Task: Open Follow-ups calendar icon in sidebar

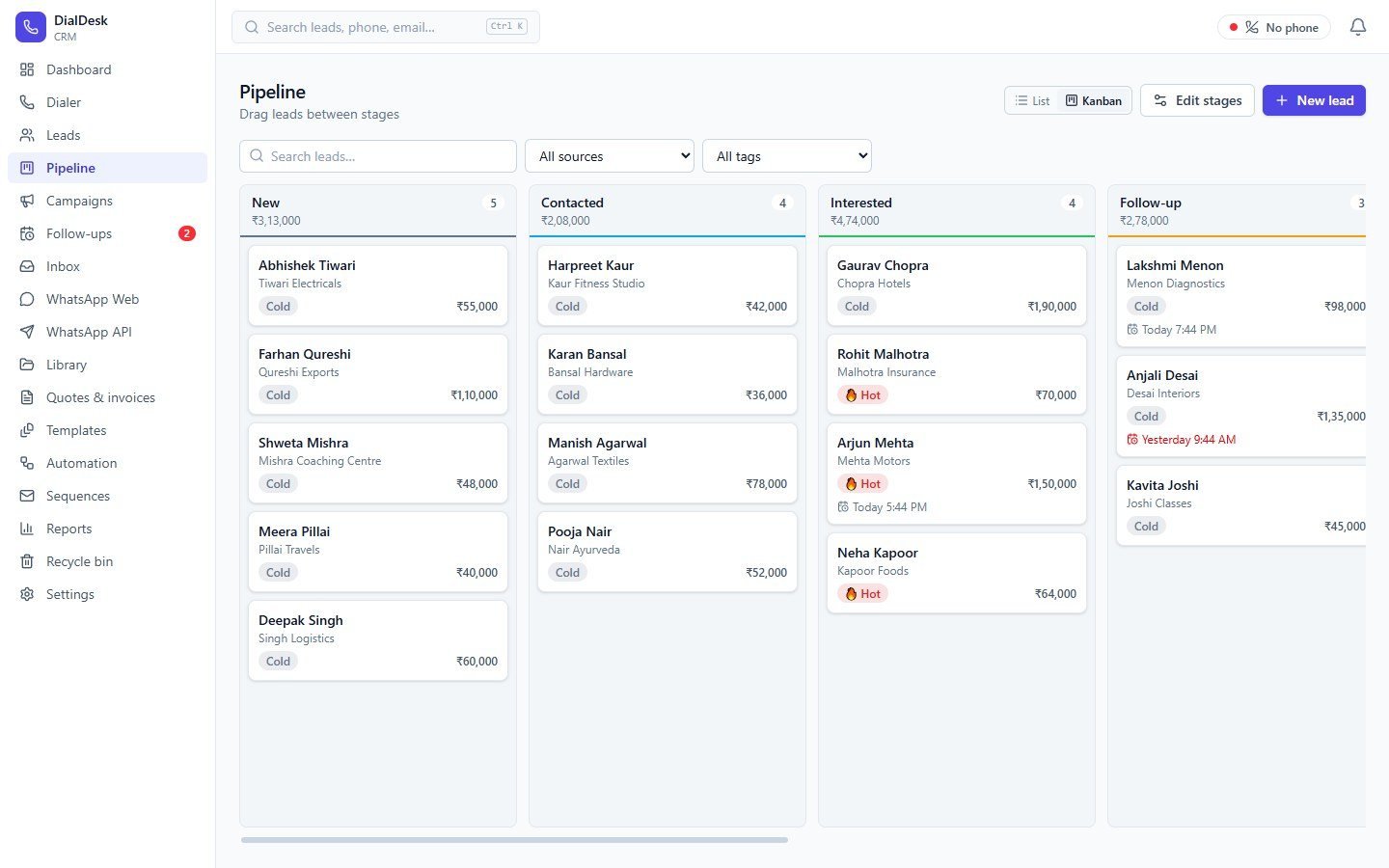Action: (27, 233)
